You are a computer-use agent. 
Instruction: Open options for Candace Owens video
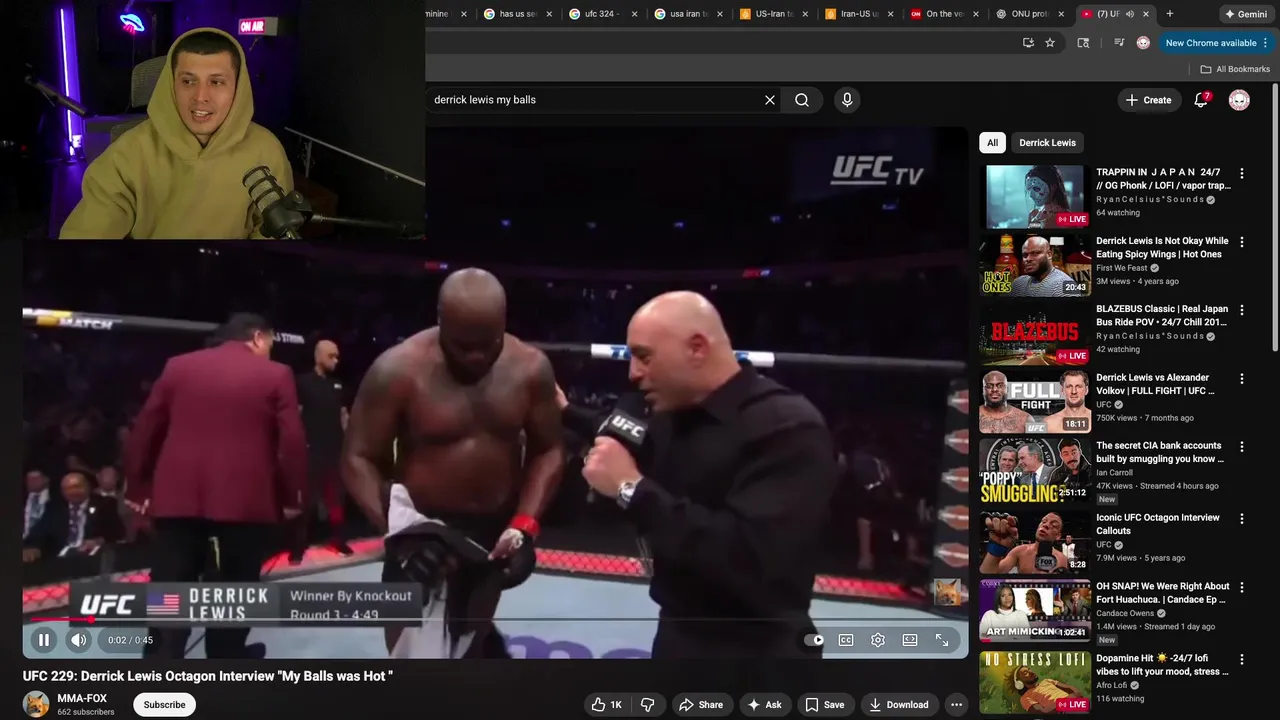coord(1242,588)
